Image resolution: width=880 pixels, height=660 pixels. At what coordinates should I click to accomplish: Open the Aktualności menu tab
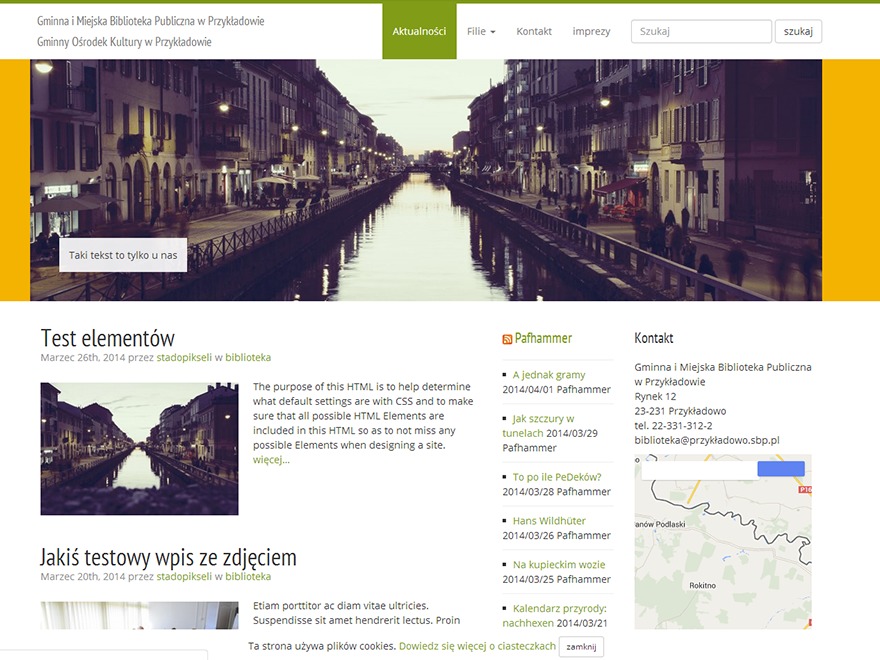[419, 31]
